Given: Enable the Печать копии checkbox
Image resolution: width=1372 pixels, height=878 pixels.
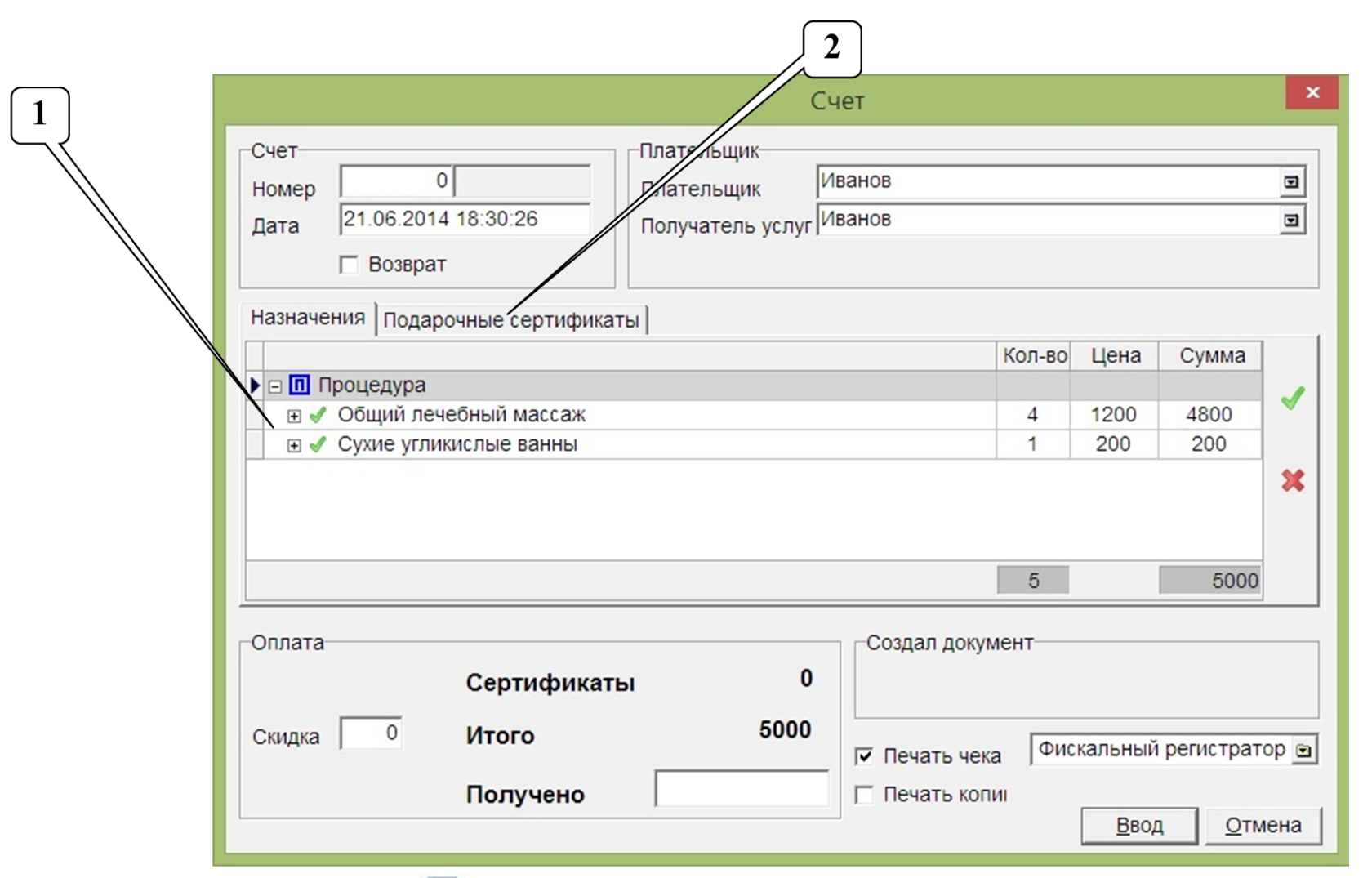Looking at the screenshot, I should (x=864, y=794).
